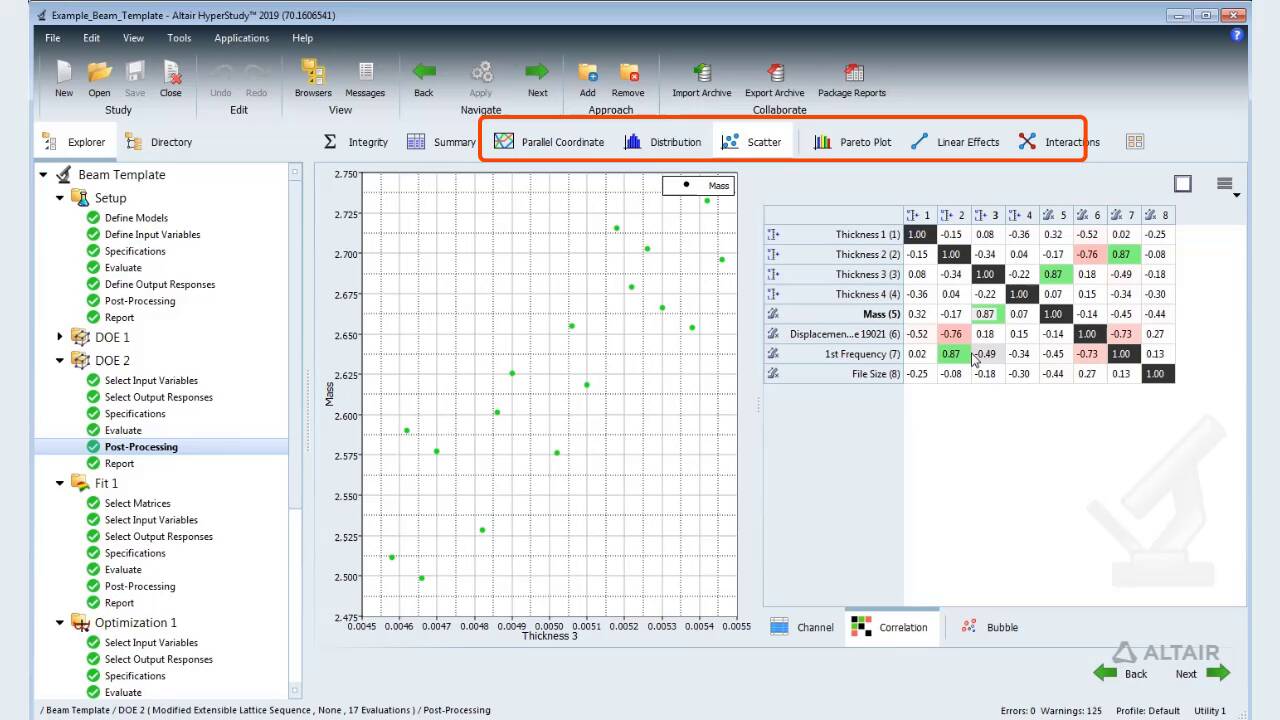Switch to the Distribution tab
The image size is (1280, 720).
662,142
